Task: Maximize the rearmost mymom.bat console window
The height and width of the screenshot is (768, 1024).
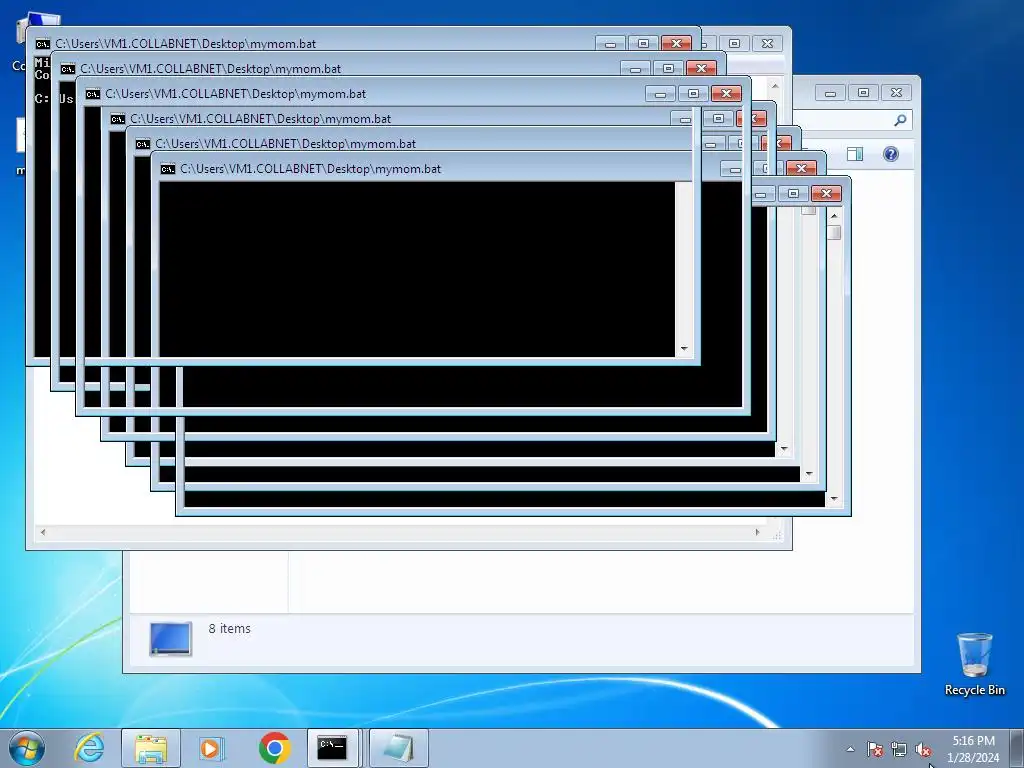Action: 643,44
